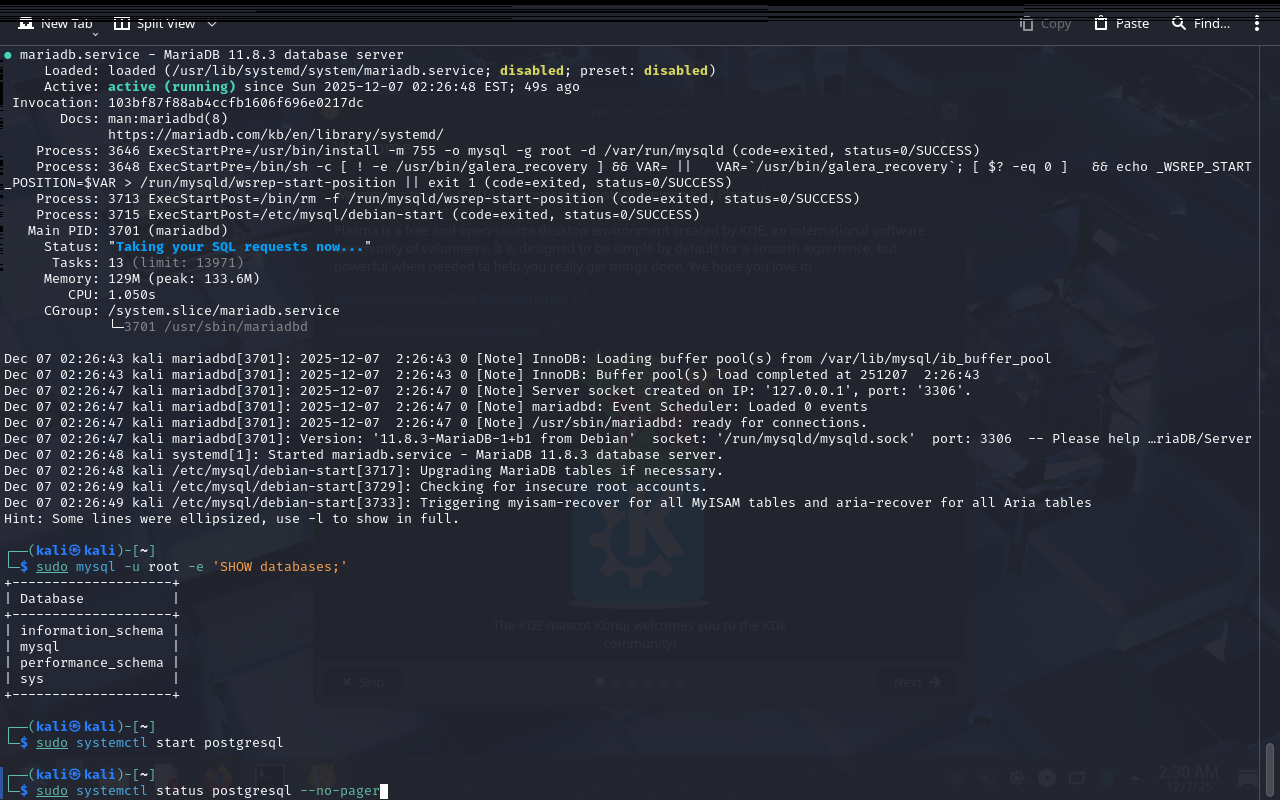The width and height of the screenshot is (1280, 800).
Task: Click the scrollbar track above the handle
Action: pyautogui.click(x=1270, y=400)
